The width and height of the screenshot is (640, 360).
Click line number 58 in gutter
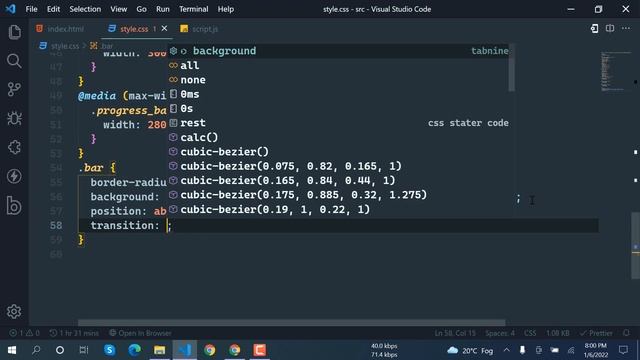click(56, 226)
